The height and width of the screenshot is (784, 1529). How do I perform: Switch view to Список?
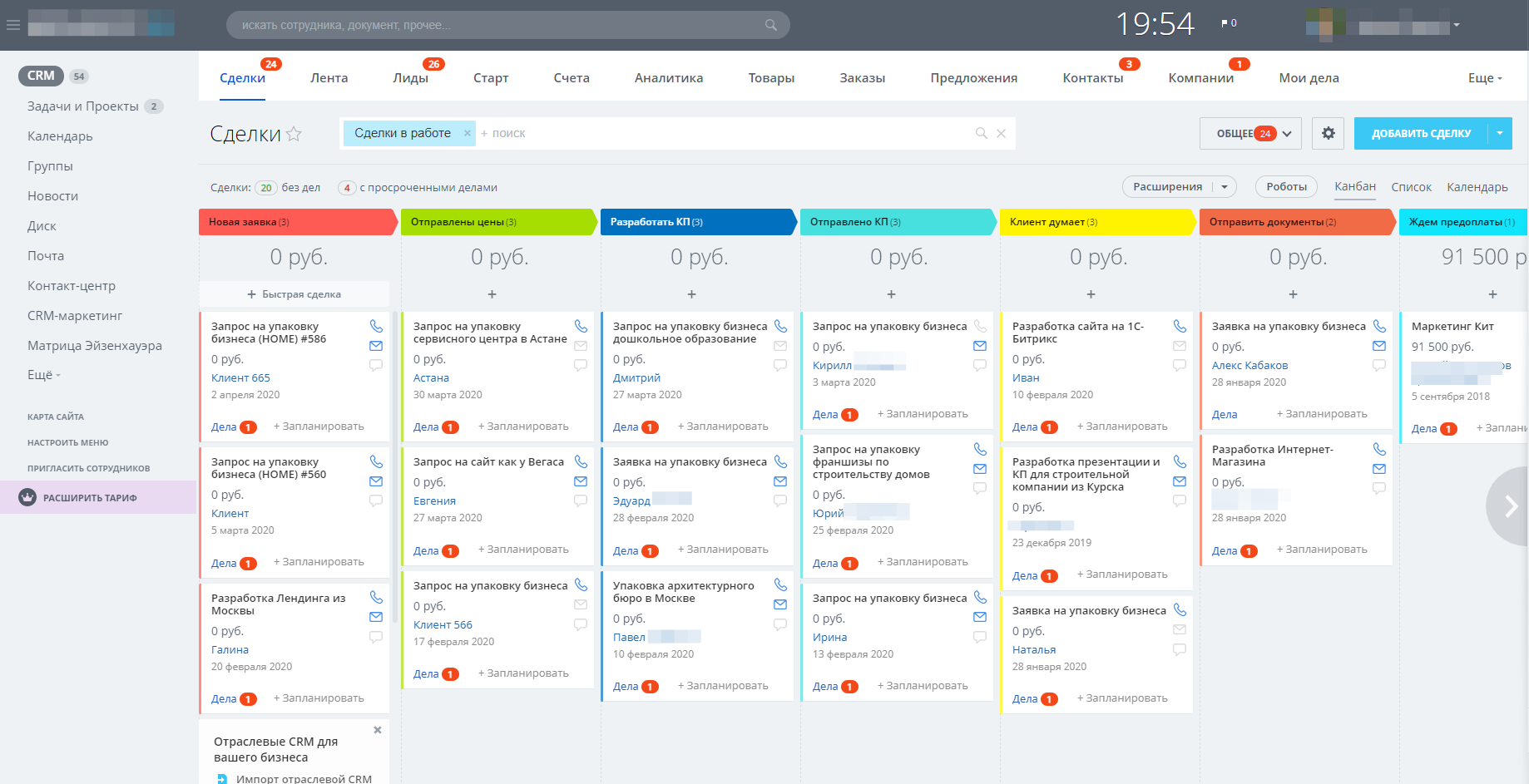point(1411,187)
